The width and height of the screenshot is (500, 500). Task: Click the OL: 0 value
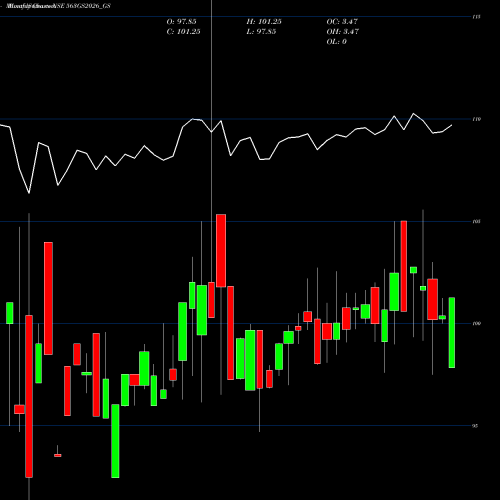pos(336,42)
